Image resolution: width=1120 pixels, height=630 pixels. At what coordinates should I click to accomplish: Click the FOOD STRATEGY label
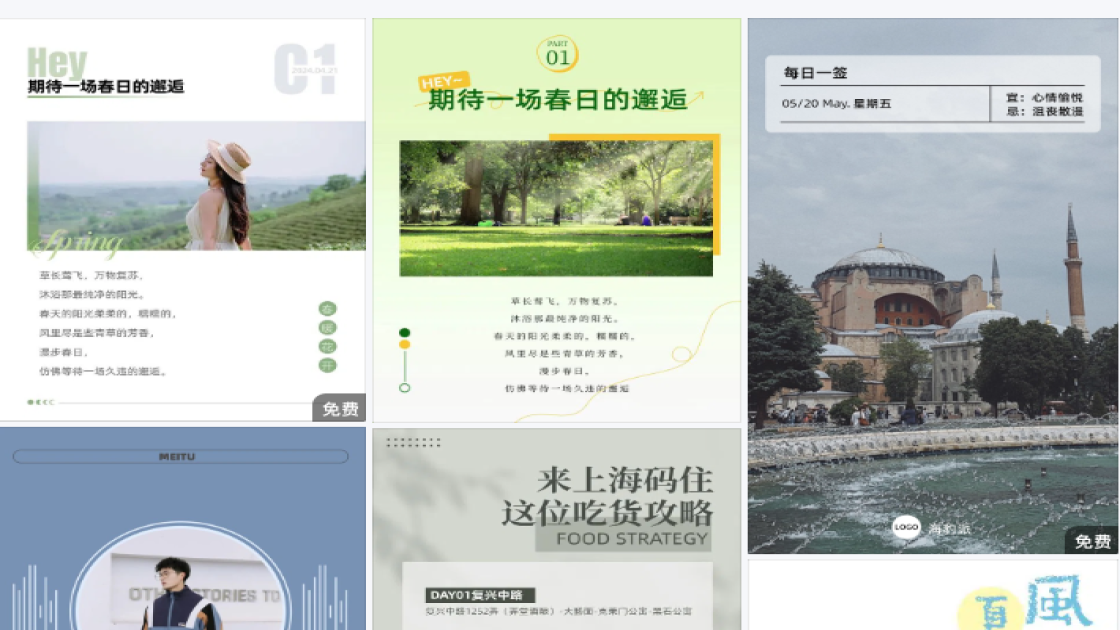click(x=632, y=539)
